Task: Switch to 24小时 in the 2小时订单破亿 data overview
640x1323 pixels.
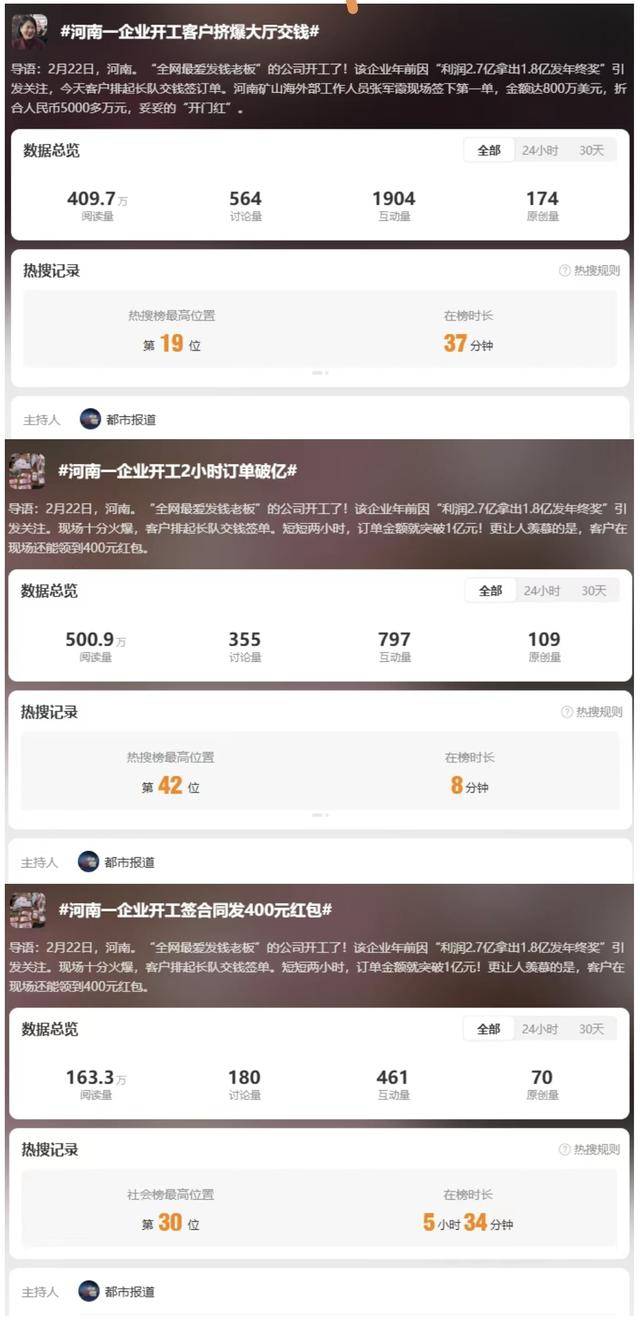Action: (x=542, y=591)
